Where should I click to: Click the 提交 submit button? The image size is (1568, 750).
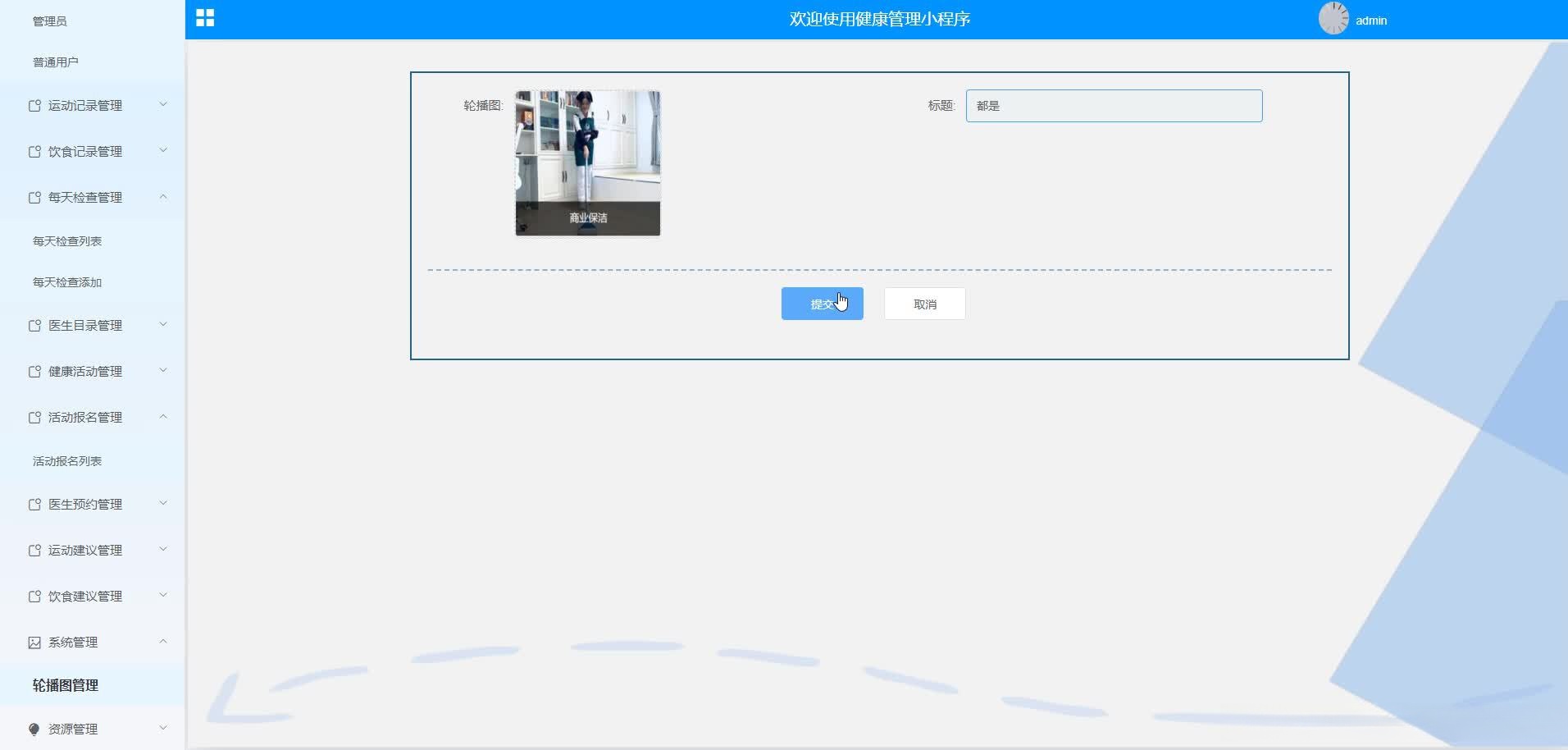[822, 304]
